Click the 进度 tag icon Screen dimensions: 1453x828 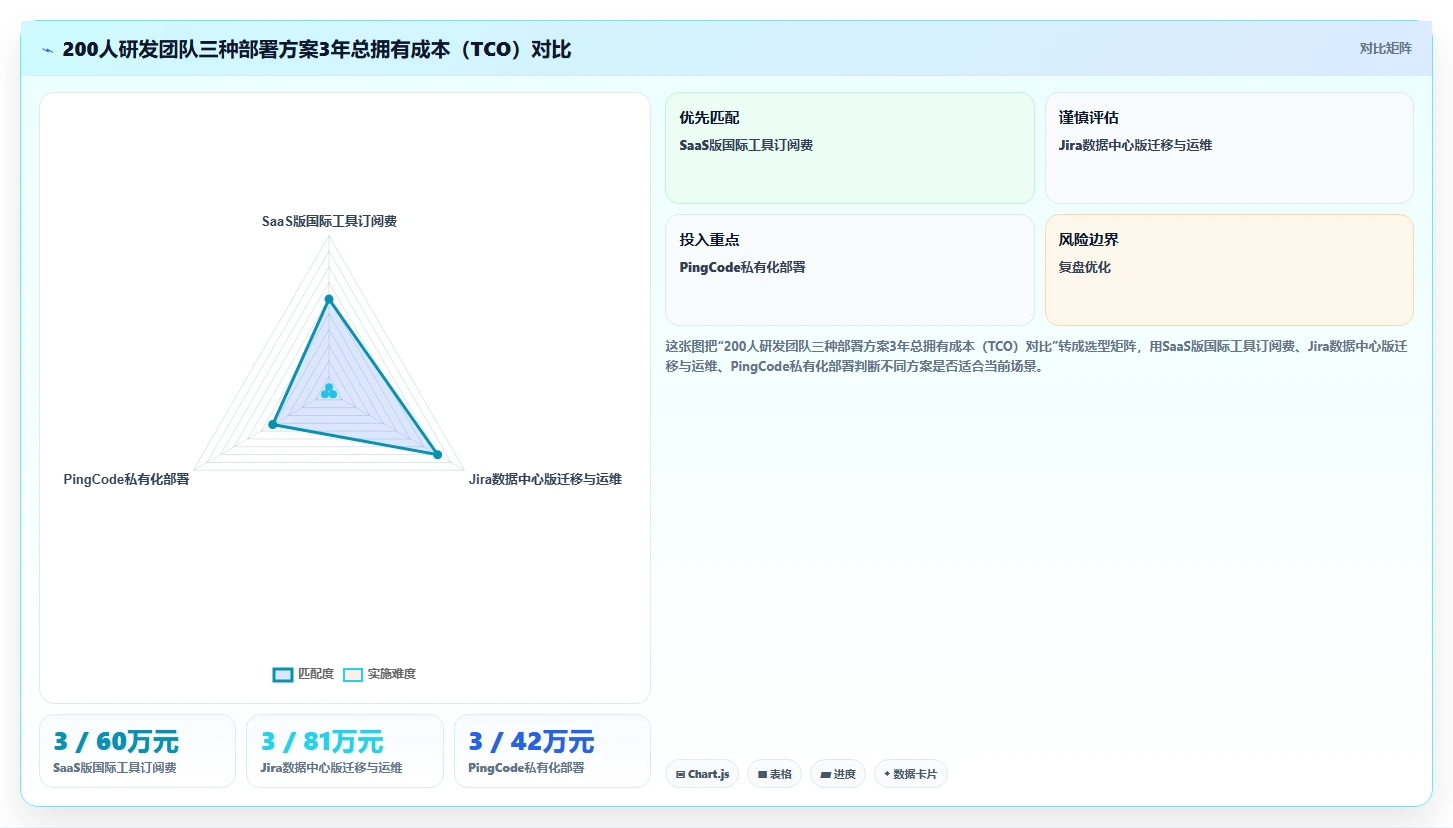coord(826,774)
